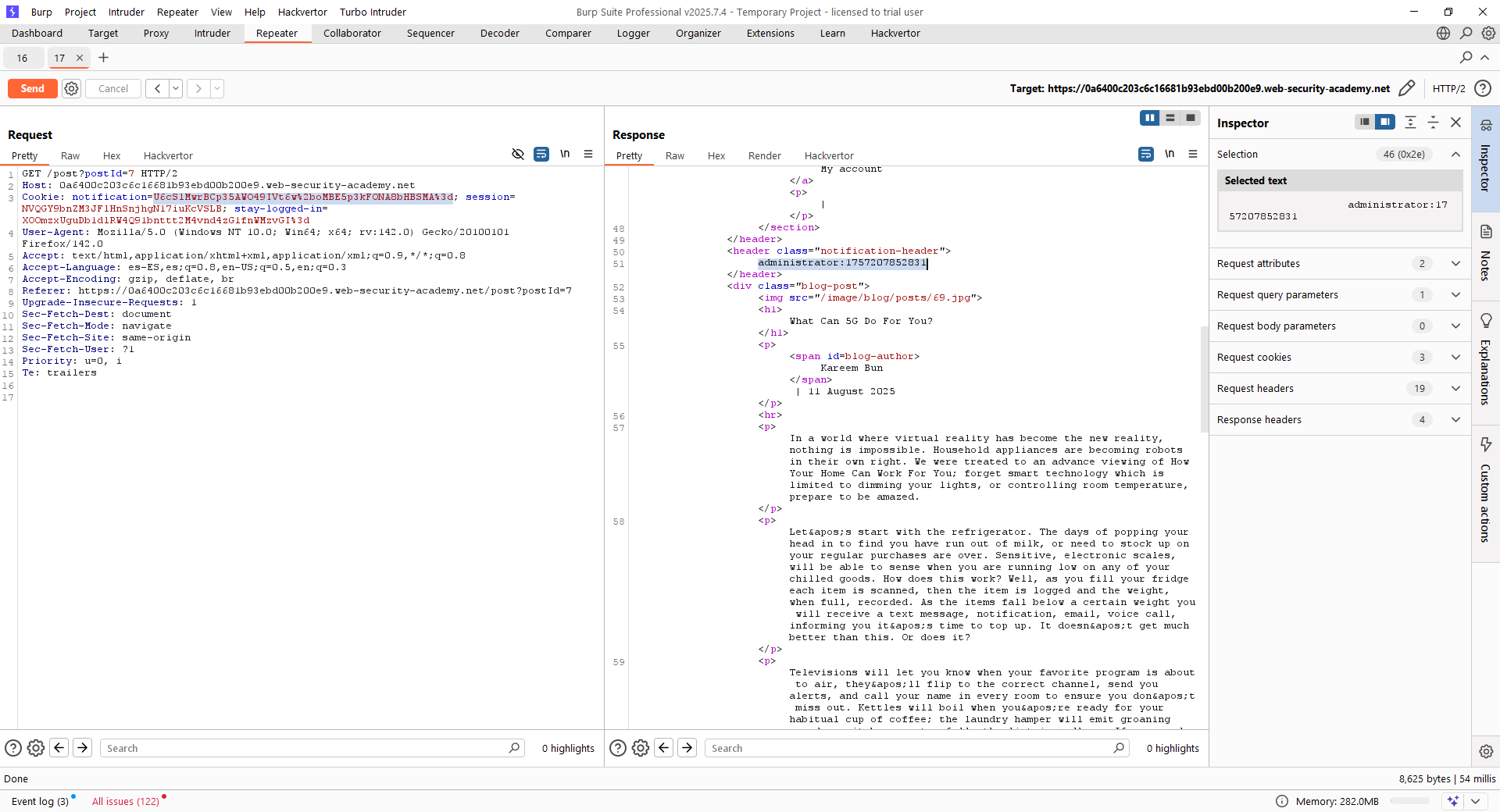Click the response search input field
Image resolution: width=1500 pixels, height=812 pixels.
pos(910,748)
